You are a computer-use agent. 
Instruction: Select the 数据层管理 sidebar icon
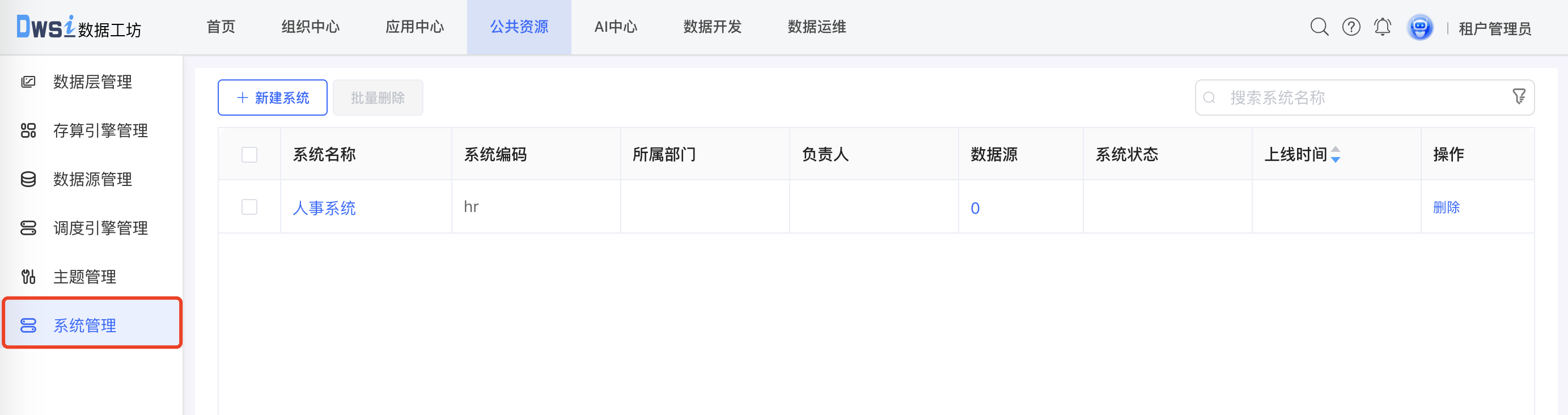point(28,82)
